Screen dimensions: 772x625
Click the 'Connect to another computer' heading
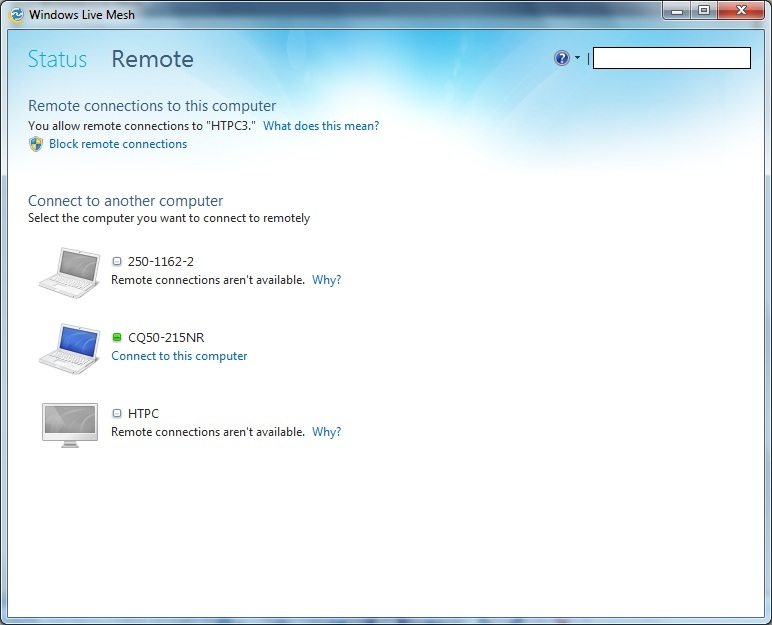click(126, 200)
